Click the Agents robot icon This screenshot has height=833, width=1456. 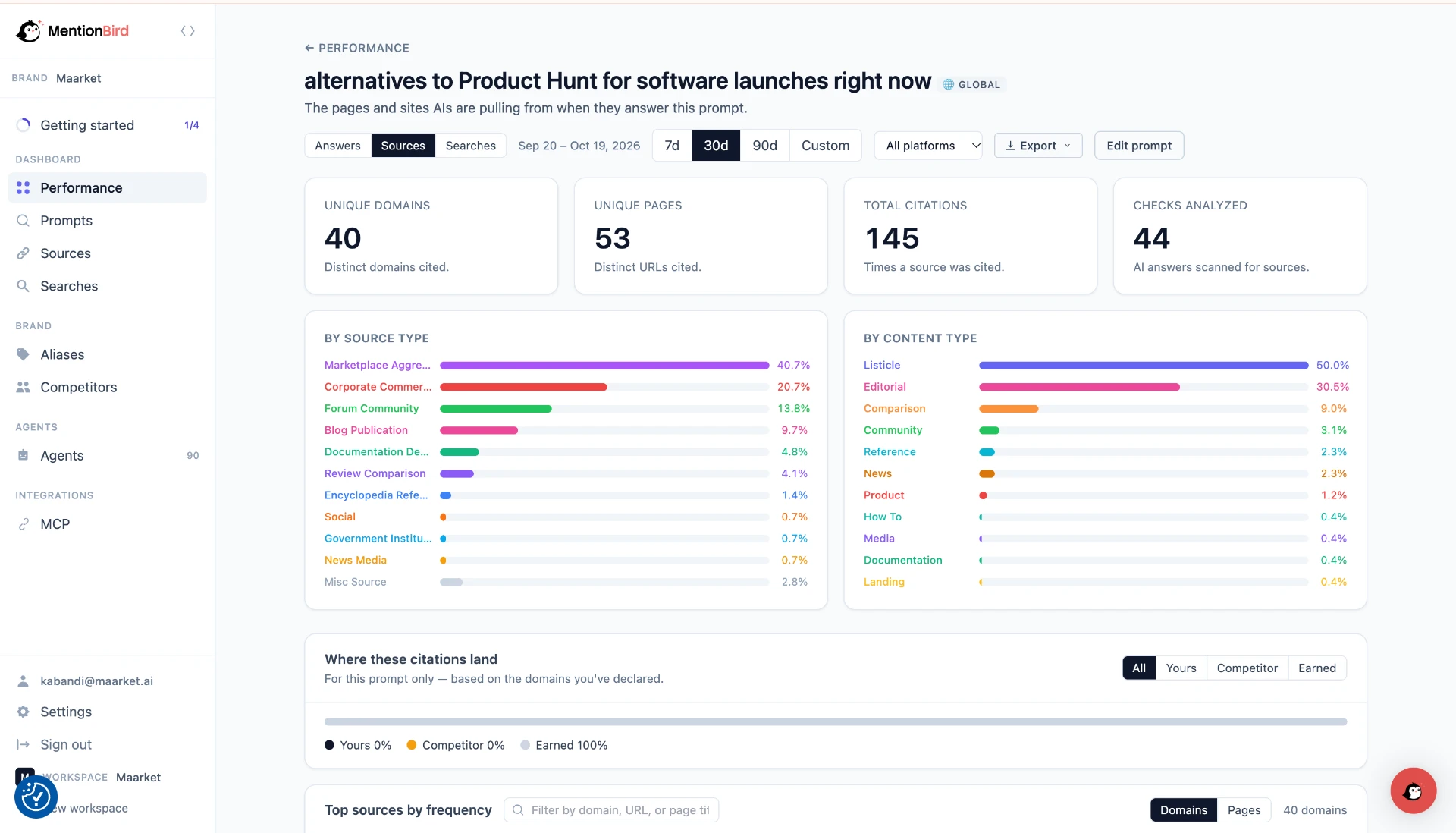24,455
